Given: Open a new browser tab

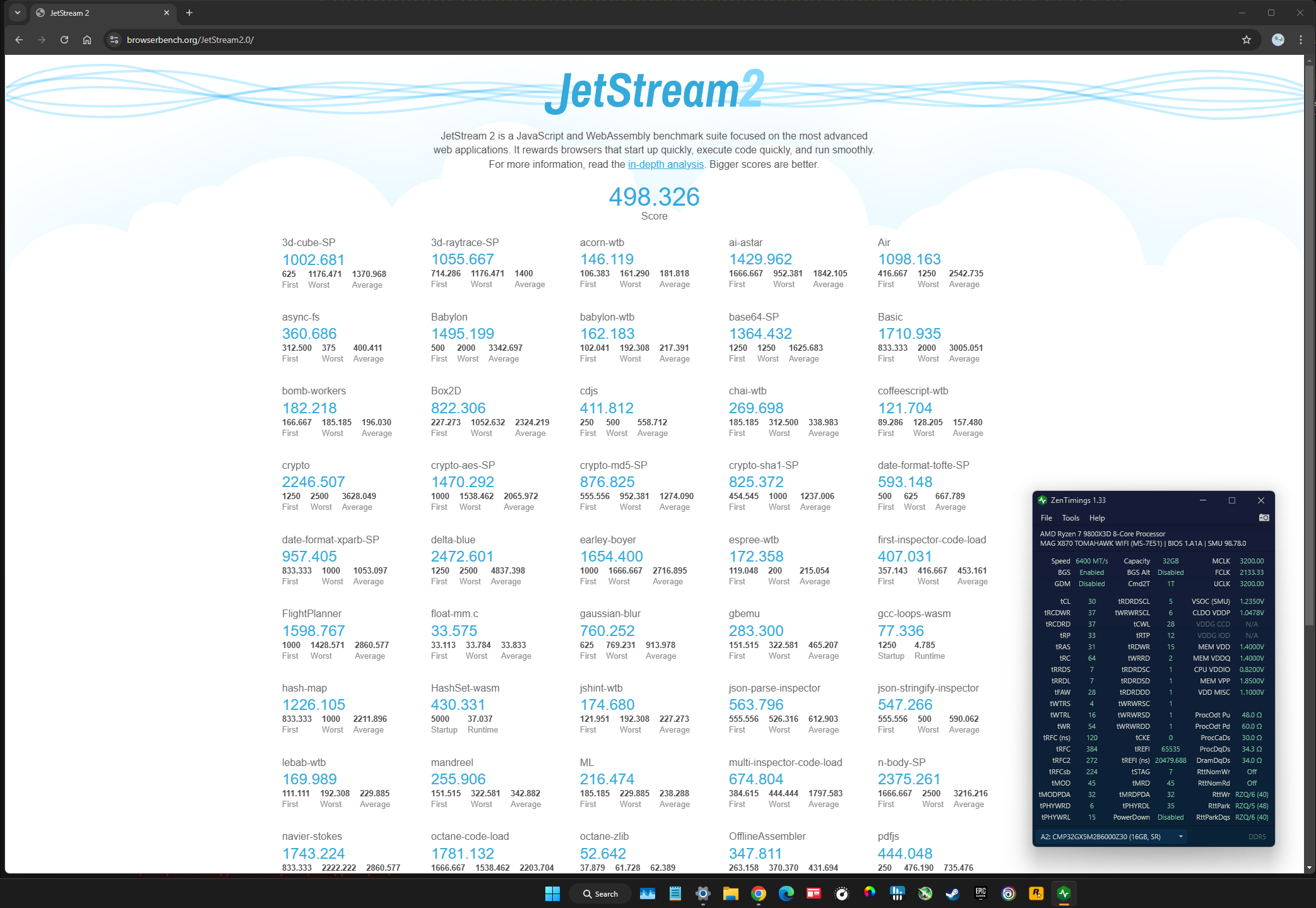Looking at the screenshot, I should pos(189,13).
